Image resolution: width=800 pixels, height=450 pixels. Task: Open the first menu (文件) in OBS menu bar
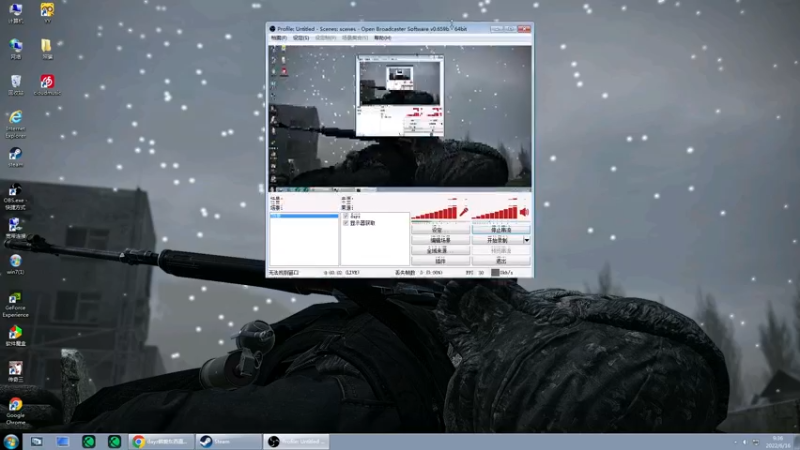tap(279, 38)
